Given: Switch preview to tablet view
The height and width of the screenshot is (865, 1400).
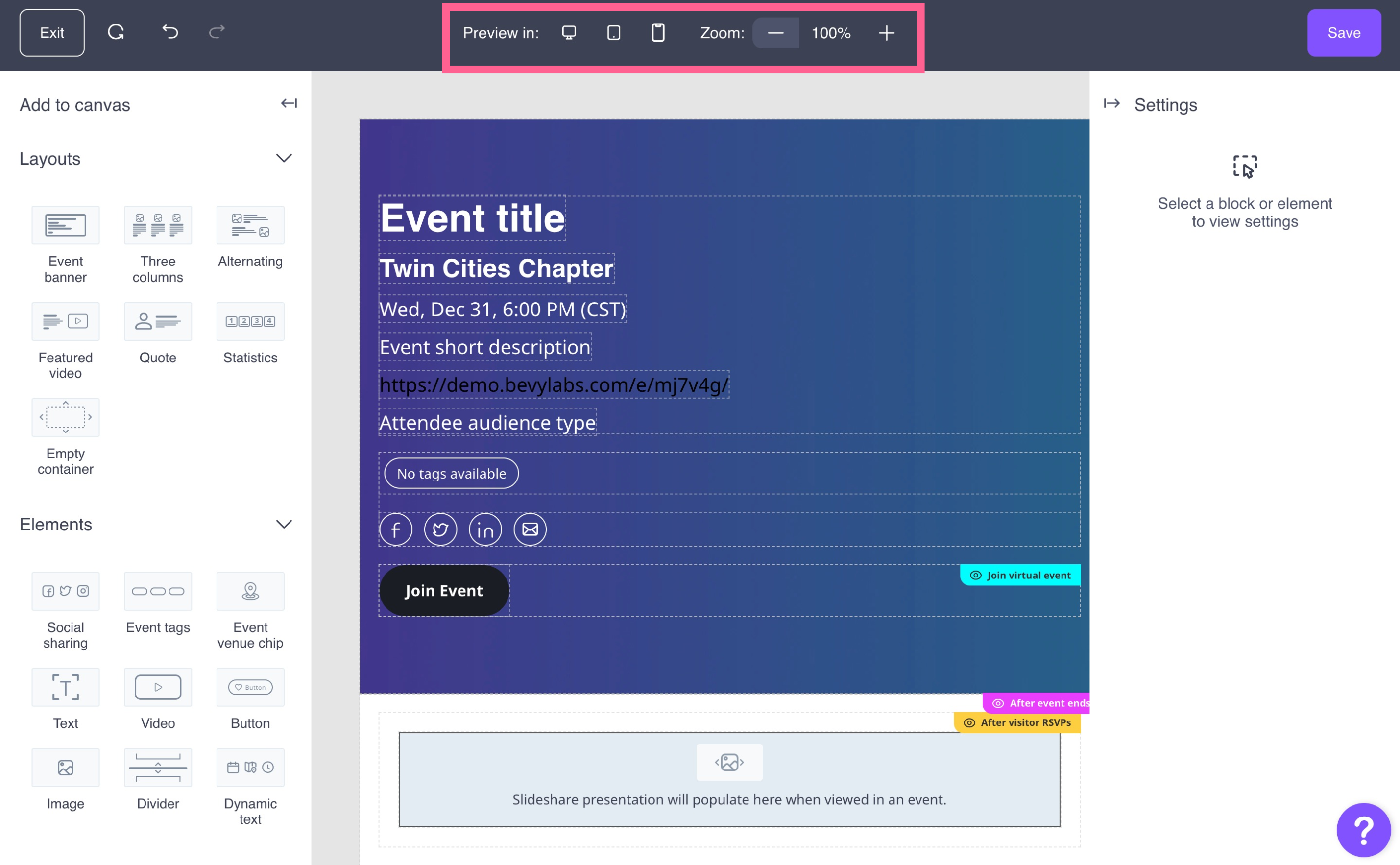Looking at the screenshot, I should tap(613, 33).
